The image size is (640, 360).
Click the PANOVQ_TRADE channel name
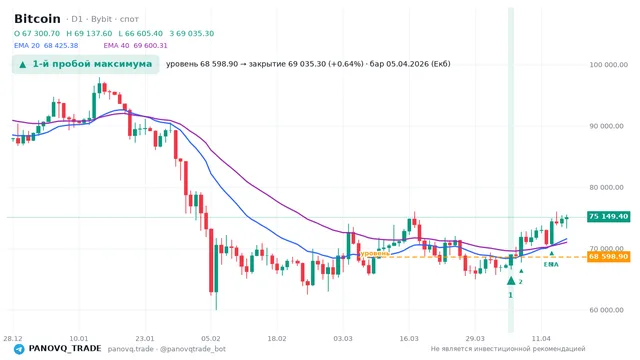click(65, 349)
